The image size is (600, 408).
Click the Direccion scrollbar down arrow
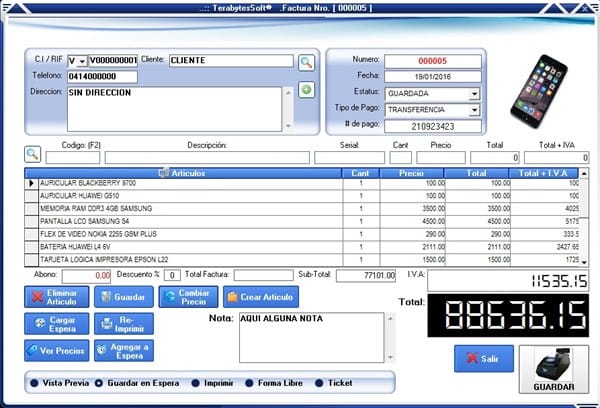click(289, 126)
